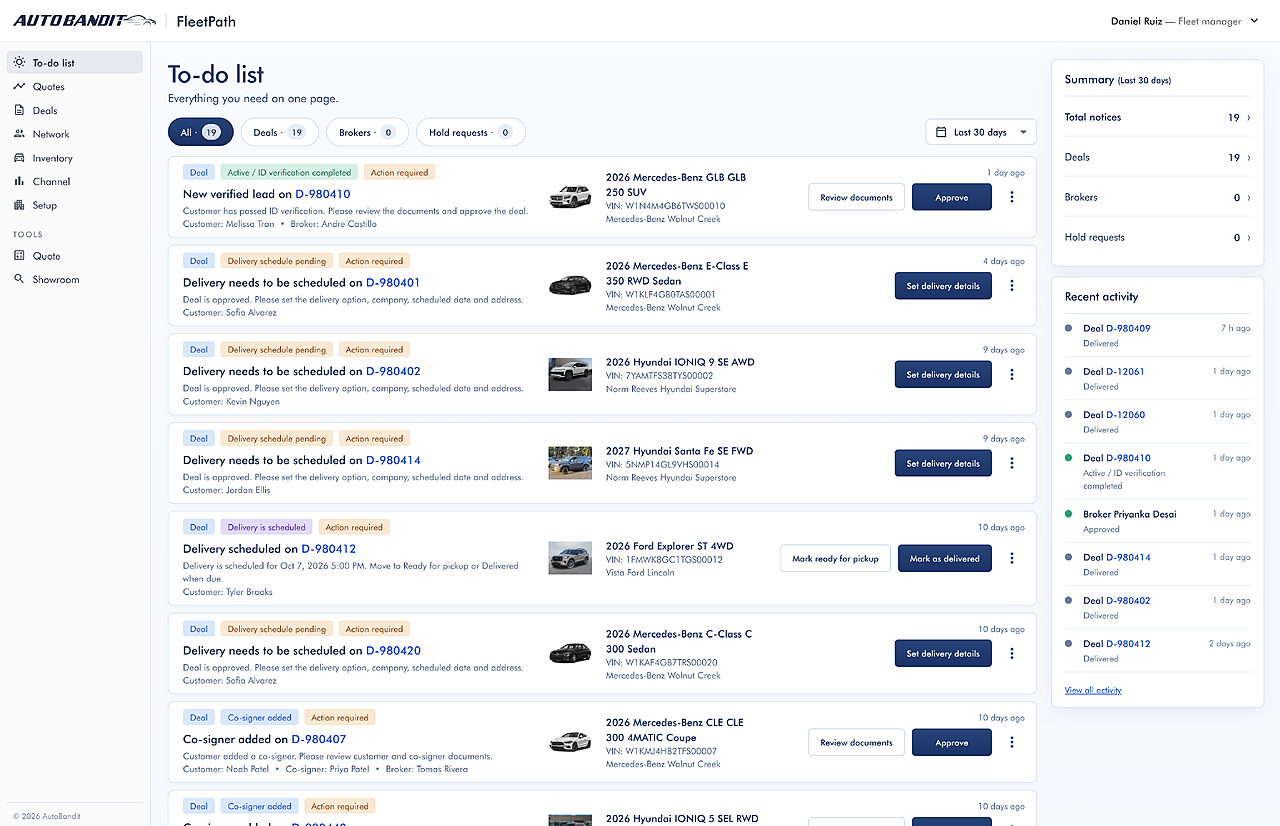Click 'Delivery is scheduled' status badge
Viewport: 1280px width, 826px height.
tap(266, 527)
